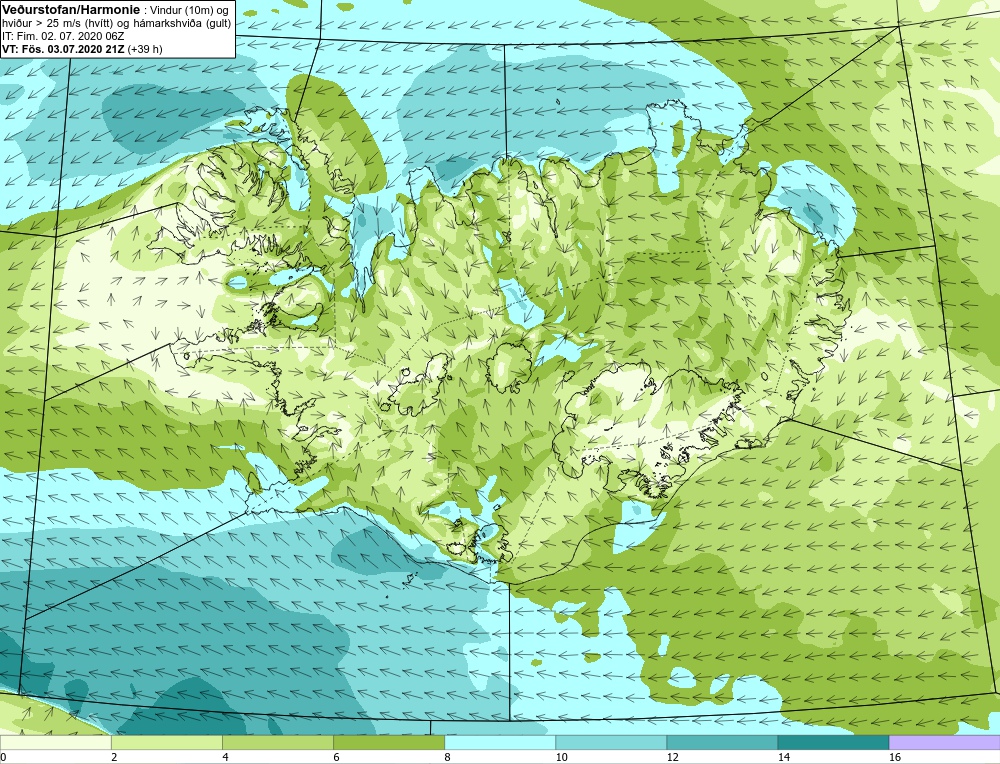Click the legend scale label '6'

tap(336, 757)
